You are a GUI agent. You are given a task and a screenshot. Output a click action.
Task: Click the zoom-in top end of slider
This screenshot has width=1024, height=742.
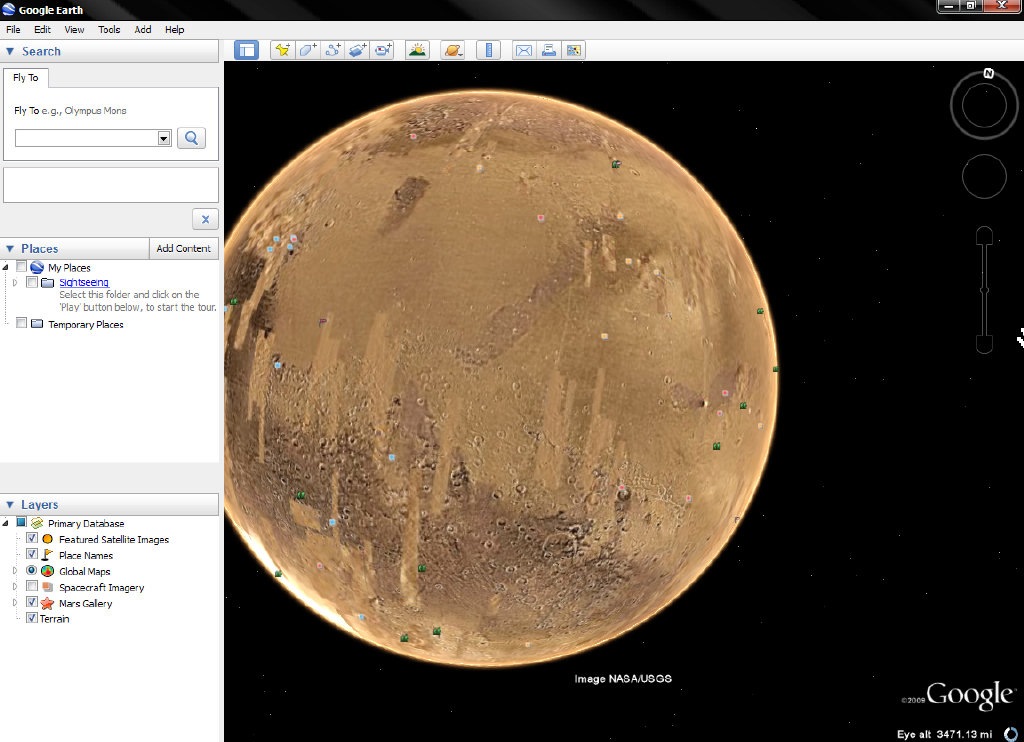984,235
